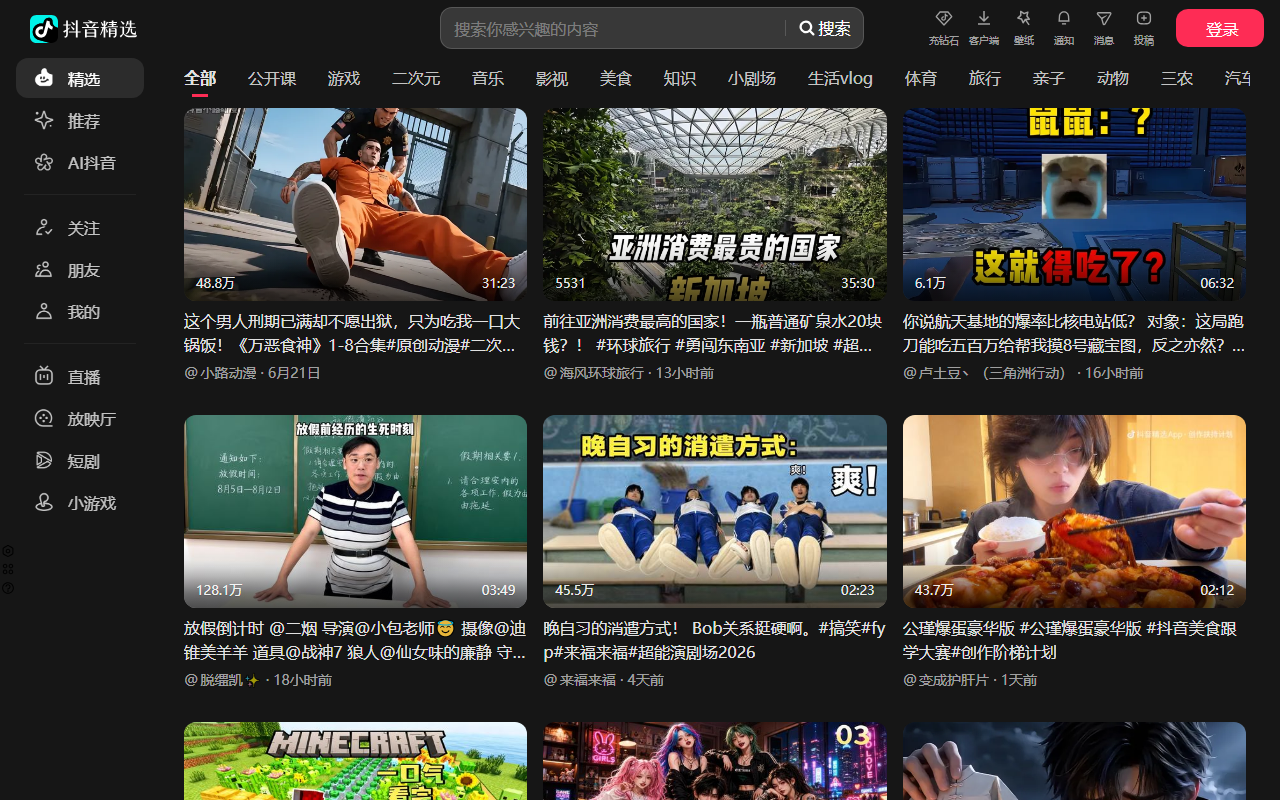This screenshot has width=1280, height=800.
Task: Go to 朋友 in the sidebar
Action: (80, 270)
